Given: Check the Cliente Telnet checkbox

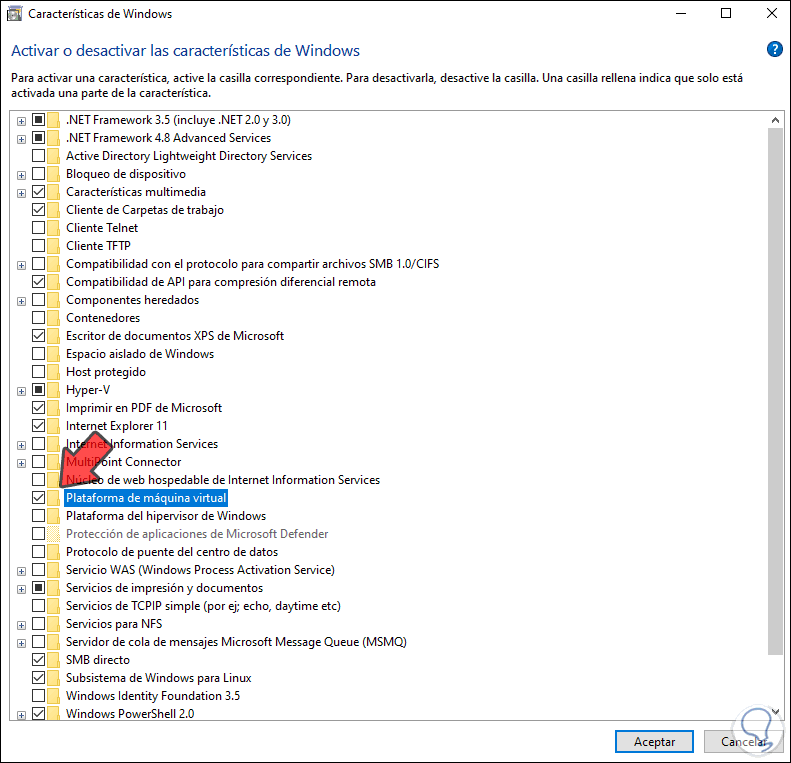Looking at the screenshot, I should [38, 228].
